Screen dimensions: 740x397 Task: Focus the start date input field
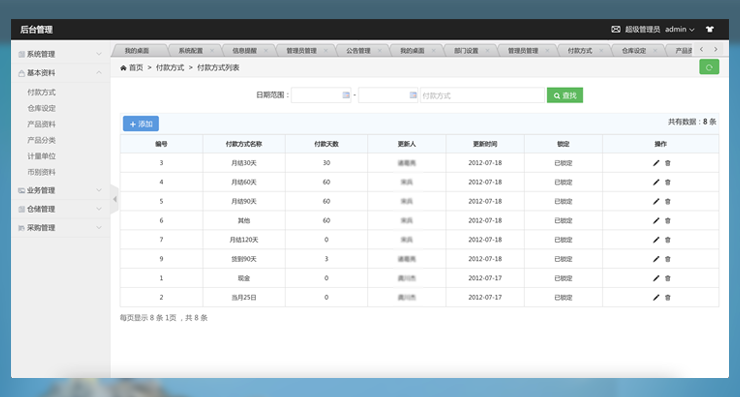click(x=321, y=95)
